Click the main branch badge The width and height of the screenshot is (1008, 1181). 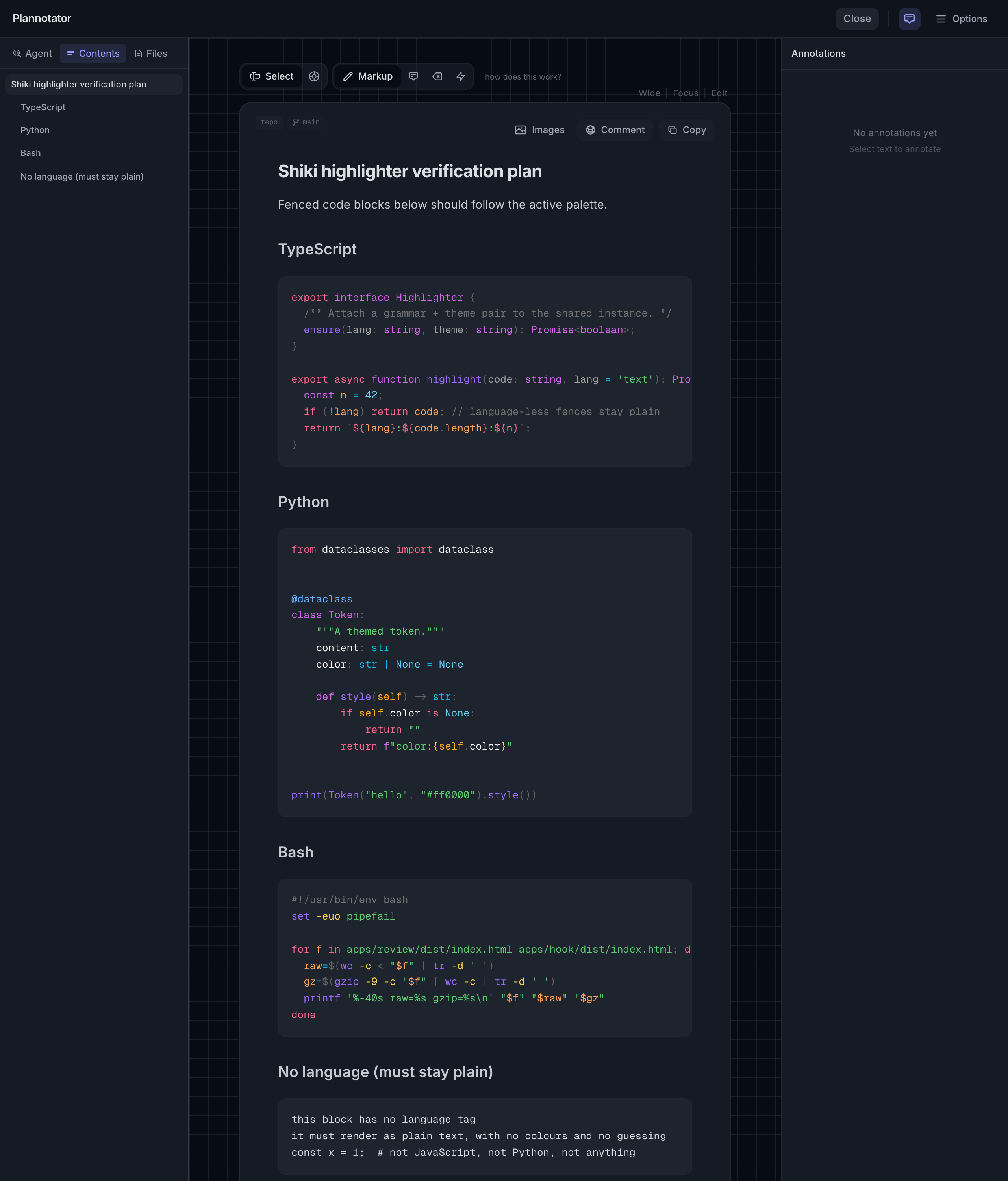tap(306, 122)
